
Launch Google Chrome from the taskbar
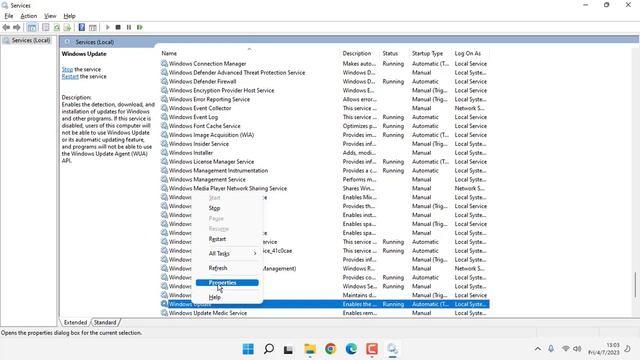(331, 349)
